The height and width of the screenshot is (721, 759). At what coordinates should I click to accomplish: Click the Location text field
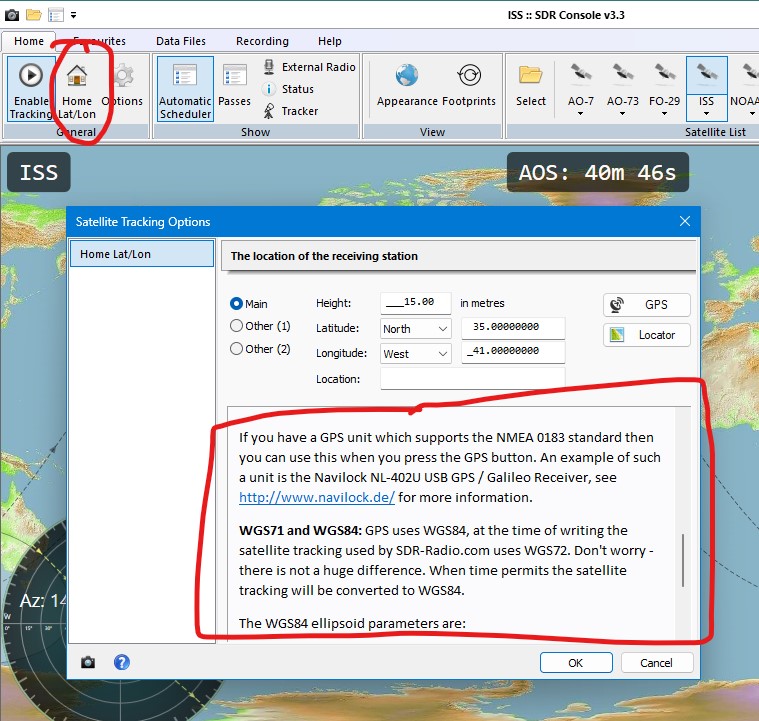(x=472, y=379)
